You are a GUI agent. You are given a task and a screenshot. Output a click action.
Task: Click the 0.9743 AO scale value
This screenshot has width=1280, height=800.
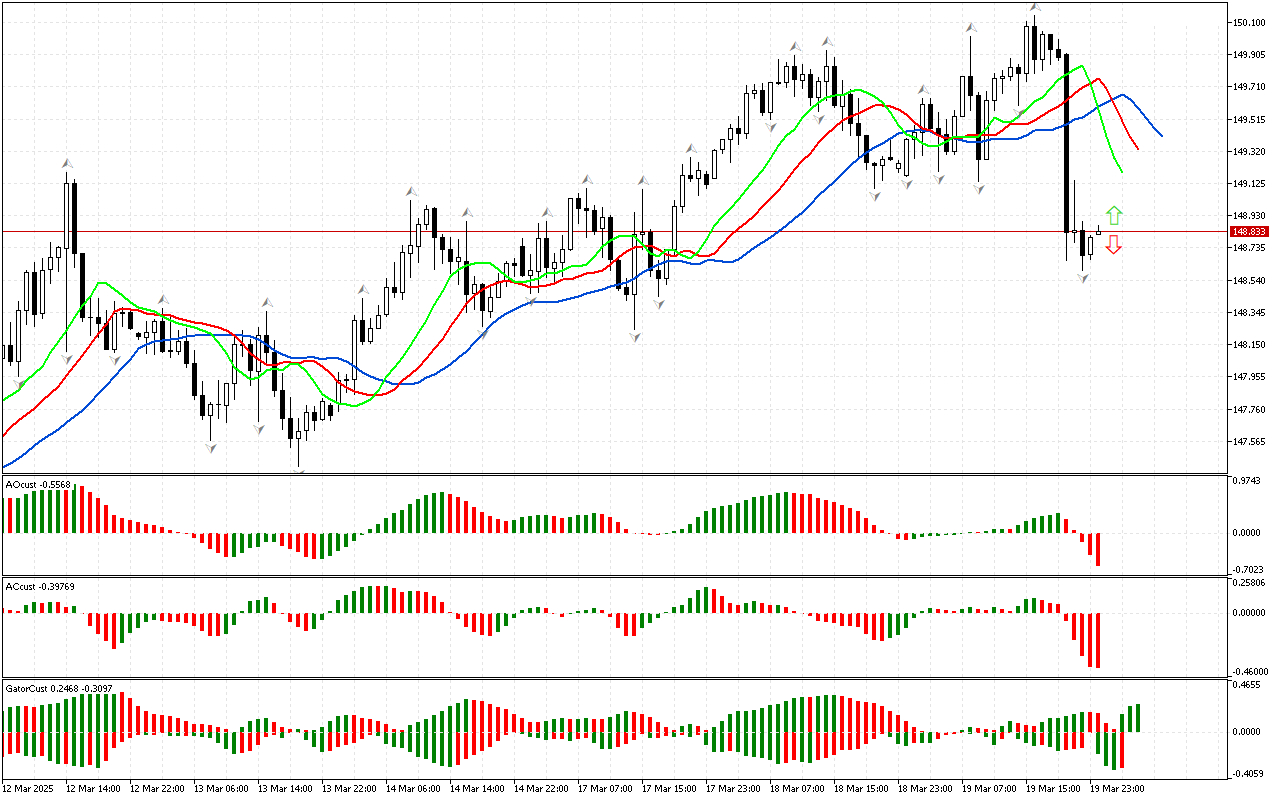[1246, 482]
